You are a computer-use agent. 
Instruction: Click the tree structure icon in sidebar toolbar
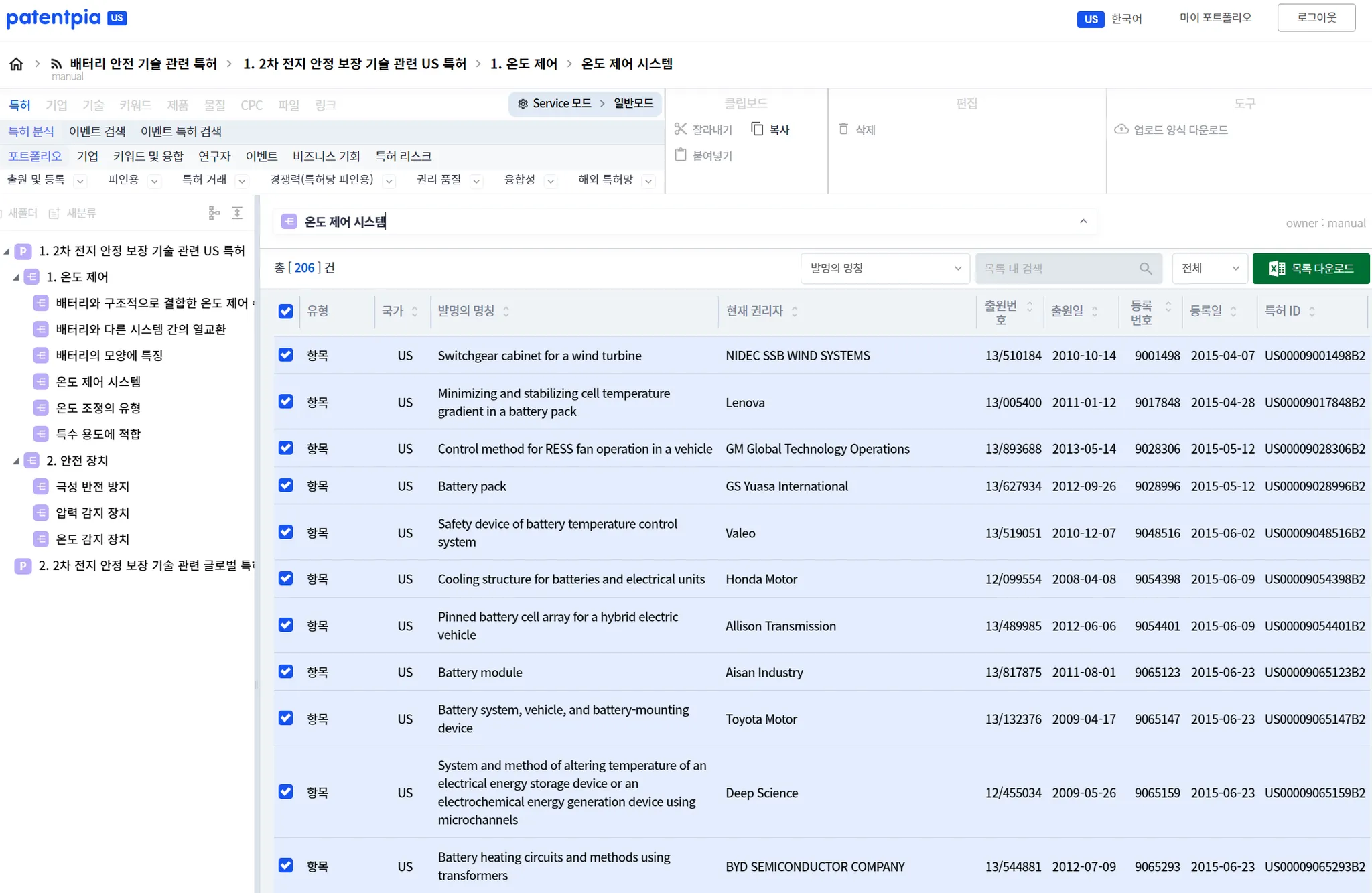[214, 213]
